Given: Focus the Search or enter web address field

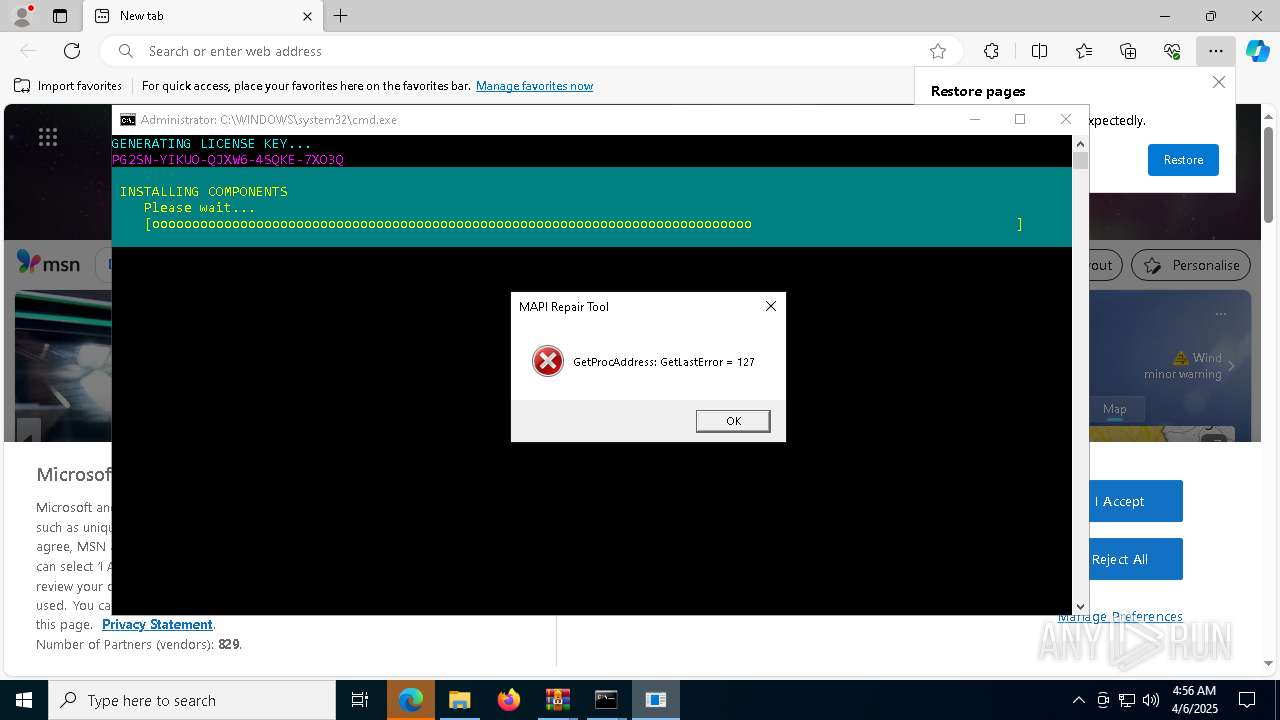Looking at the screenshot, I should (530, 51).
